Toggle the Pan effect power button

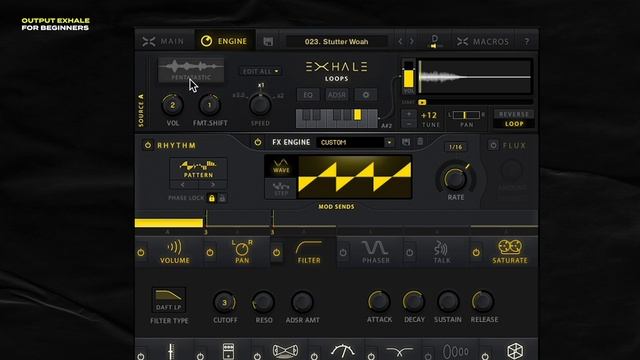(x=210, y=253)
